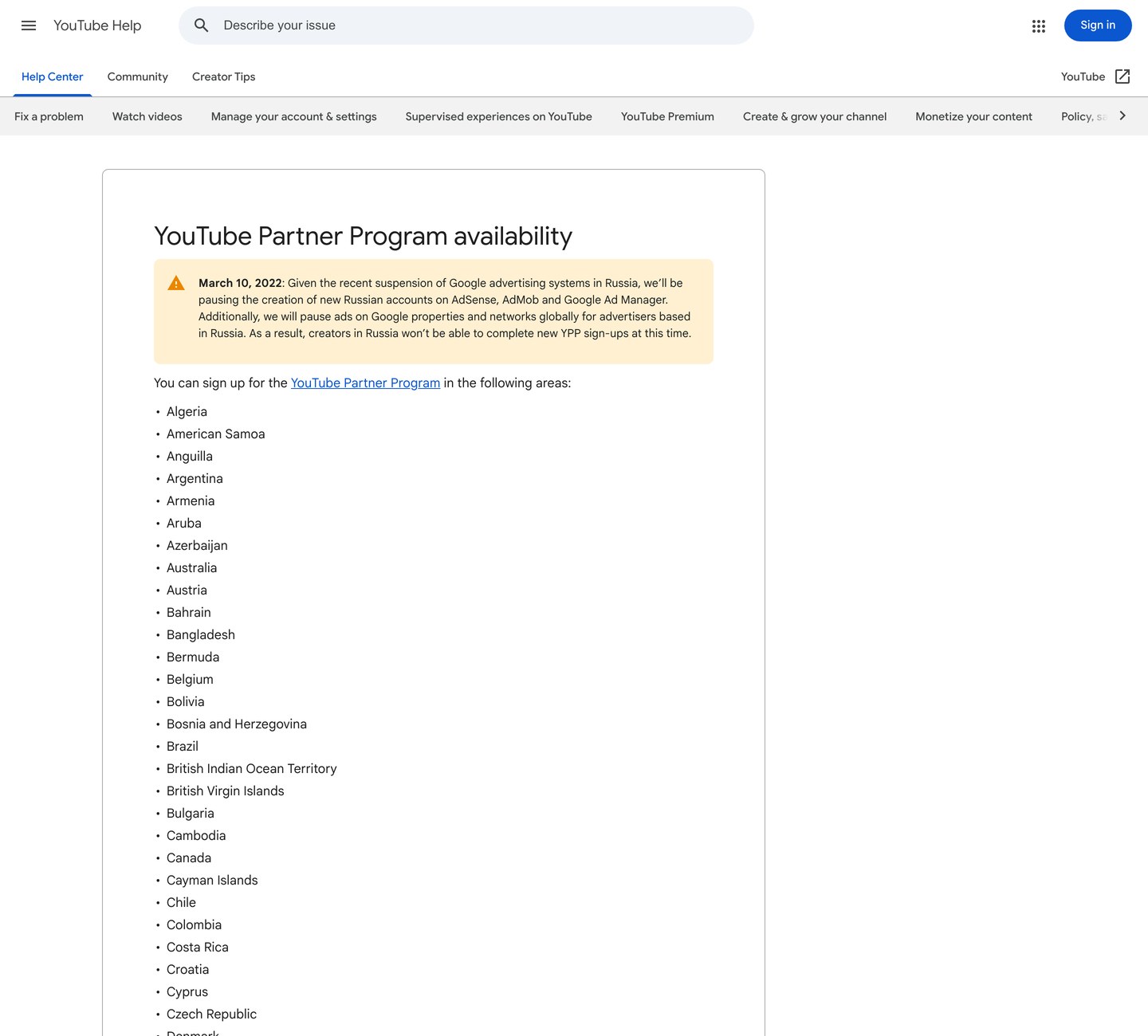1148x1036 pixels.
Task: Switch to the Creator Tips tab
Action: (x=223, y=77)
